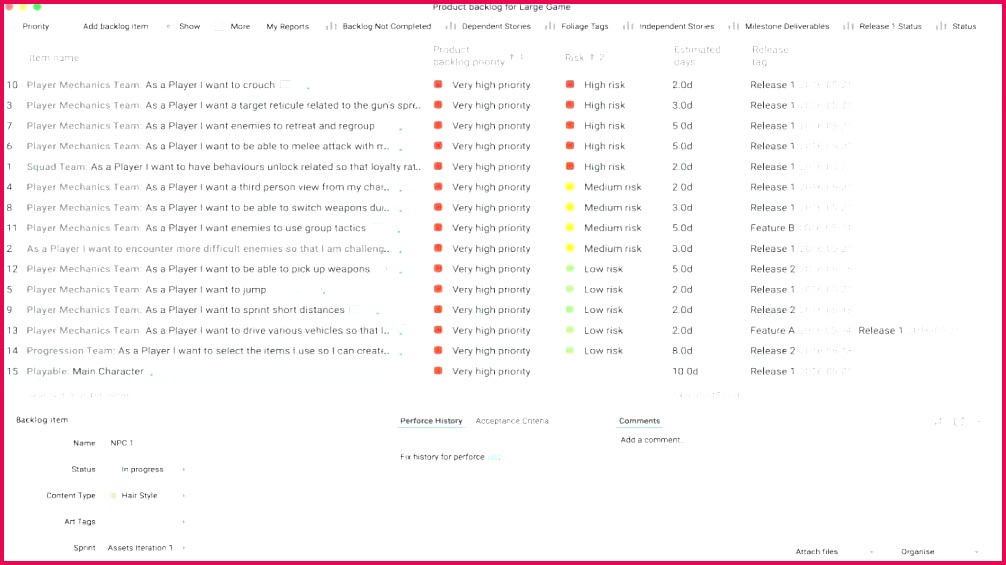Click the link in Fix history for perforce

[493, 457]
